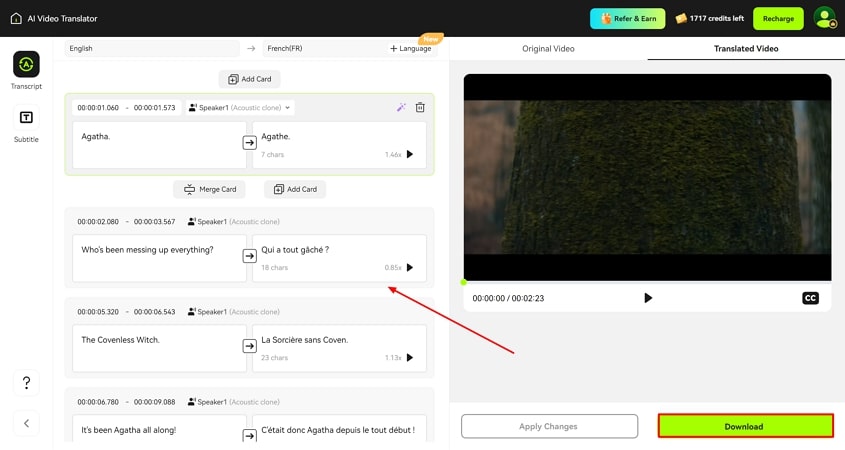845x450 pixels.
Task: Open help question mark icon
Action: (x=26, y=383)
